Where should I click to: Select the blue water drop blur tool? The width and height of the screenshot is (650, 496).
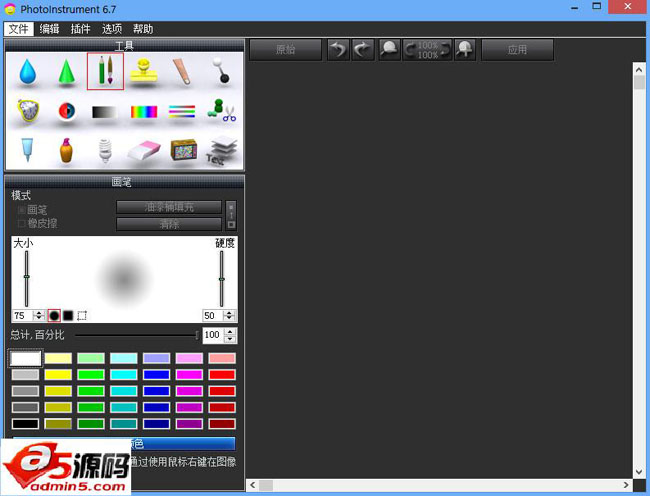coord(27,72)
